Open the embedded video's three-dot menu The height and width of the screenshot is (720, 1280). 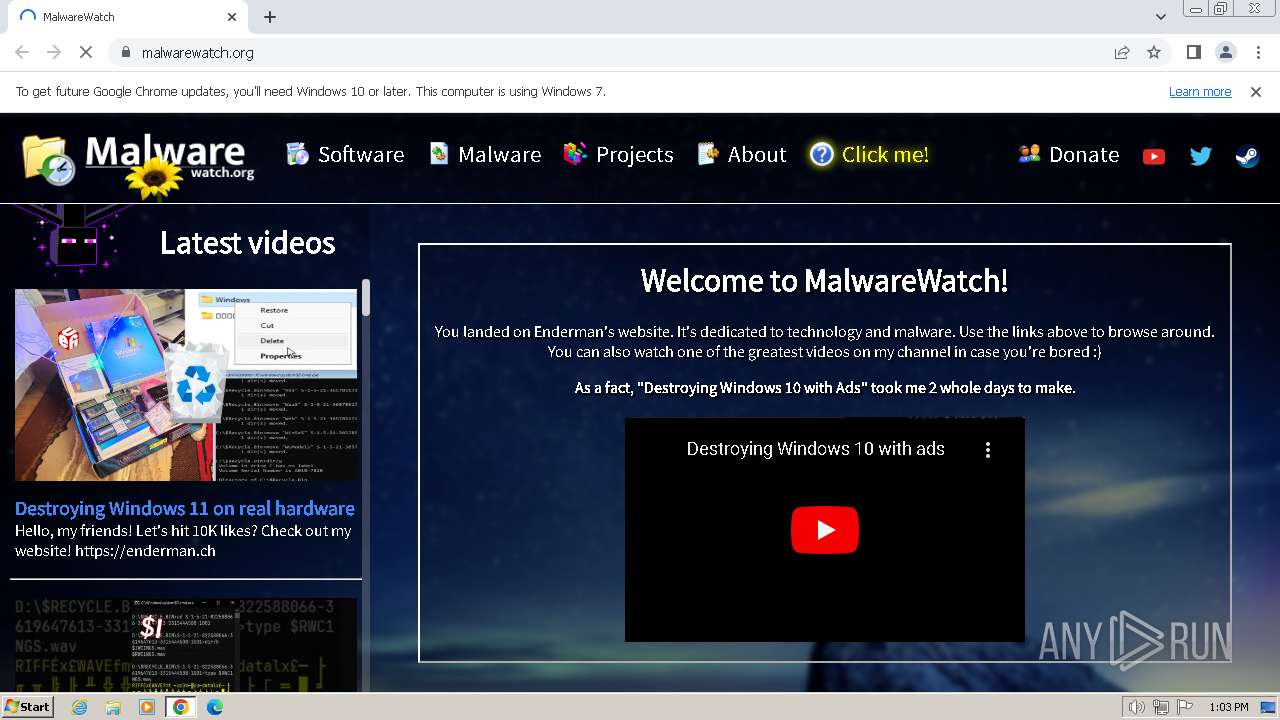(988, 450)
